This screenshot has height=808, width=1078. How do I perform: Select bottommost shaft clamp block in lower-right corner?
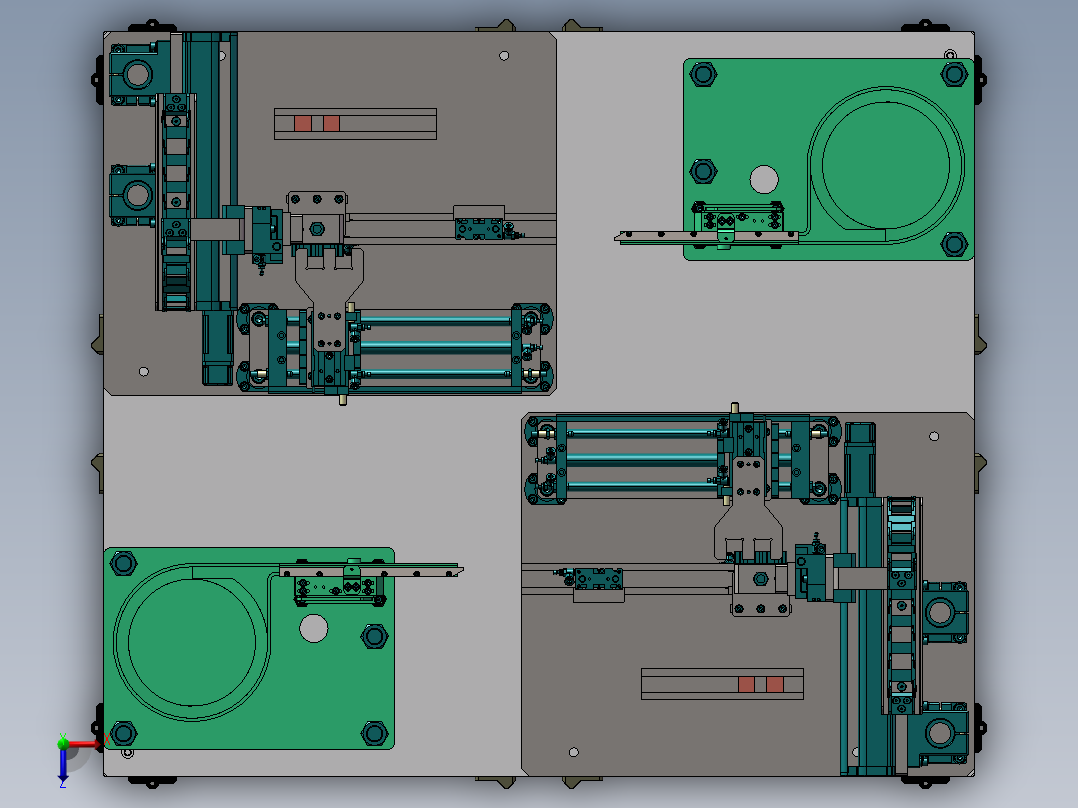tap(938, 734)
